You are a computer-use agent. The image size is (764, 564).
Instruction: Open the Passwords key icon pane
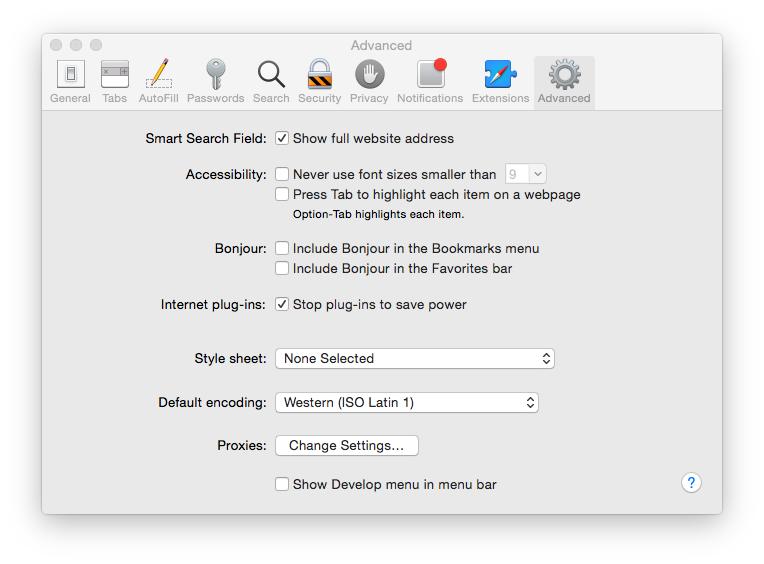(215, 81)
